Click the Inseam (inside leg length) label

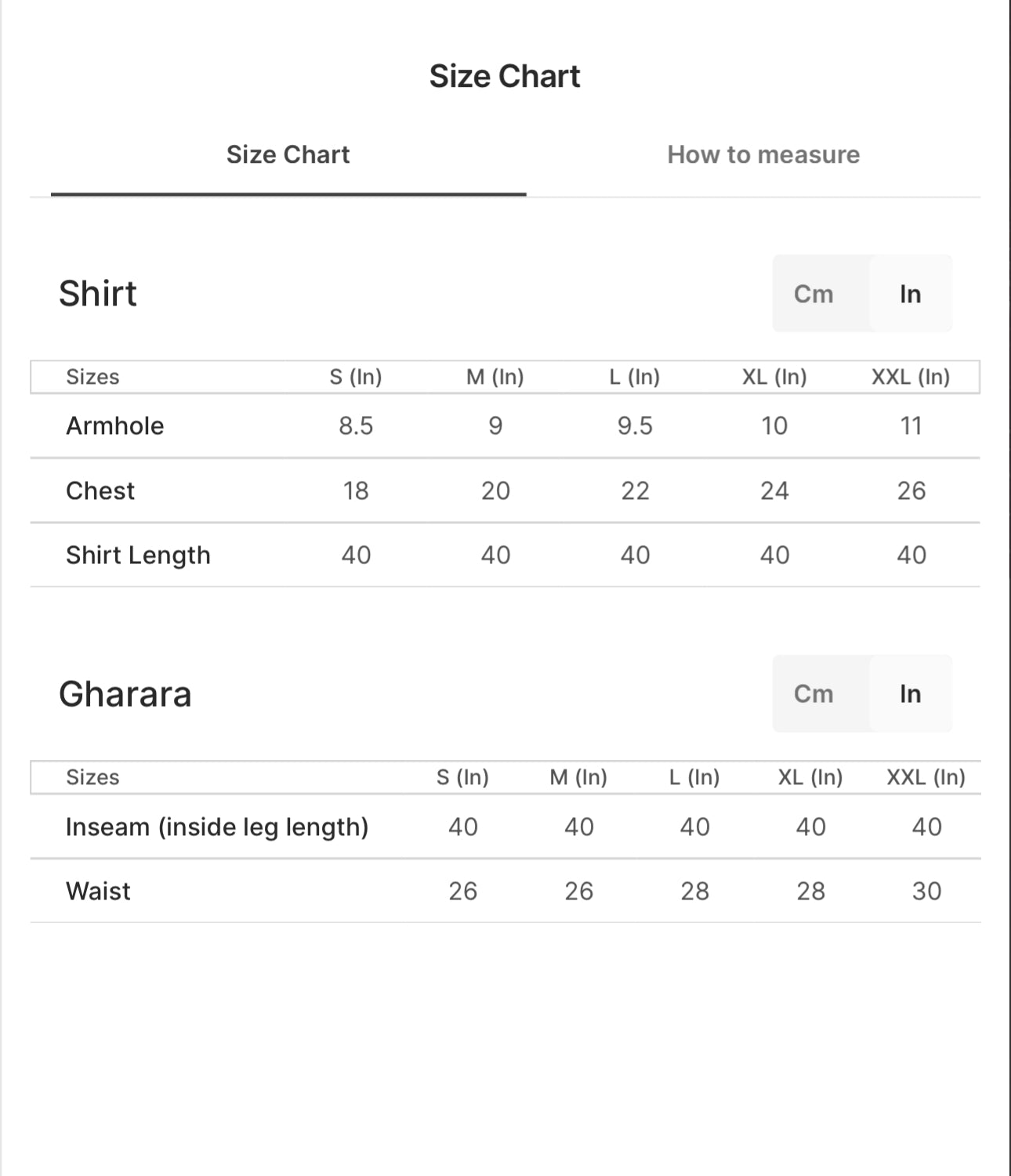point(217,827)
